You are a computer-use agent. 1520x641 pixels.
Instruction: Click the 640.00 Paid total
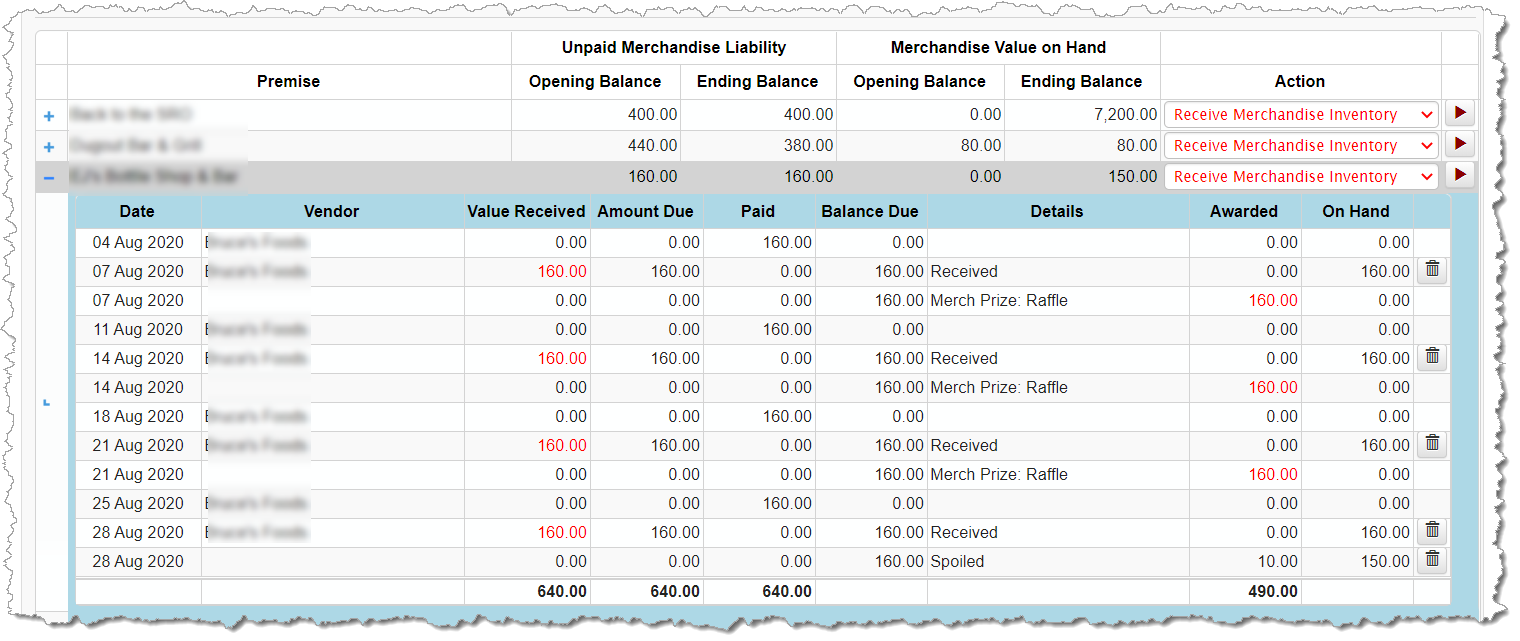(x=787, y=592)
